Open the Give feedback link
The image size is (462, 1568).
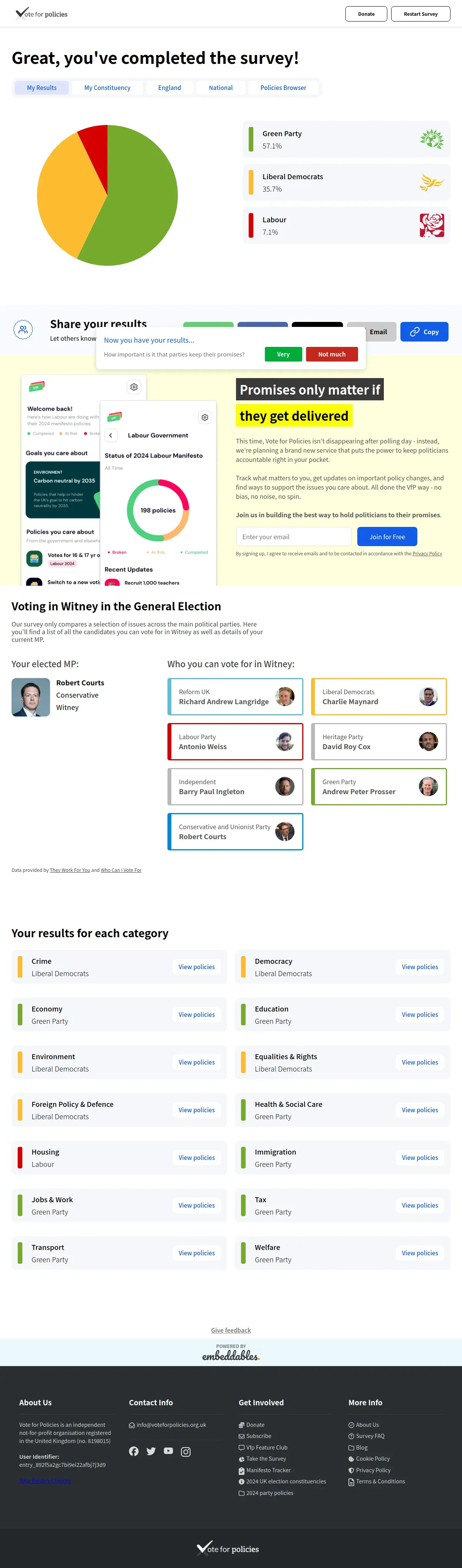230,1330
